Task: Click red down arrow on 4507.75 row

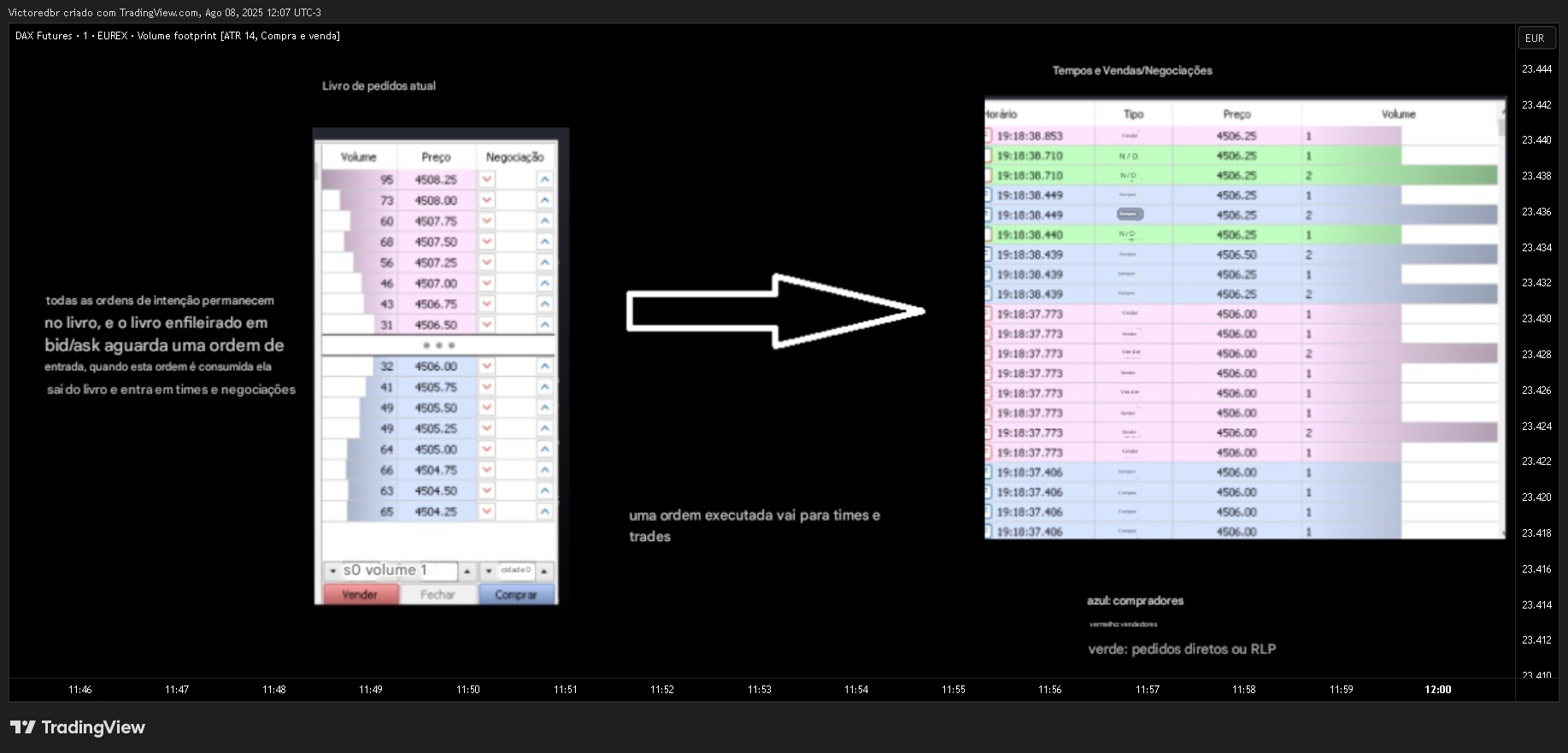Action: 487,221
